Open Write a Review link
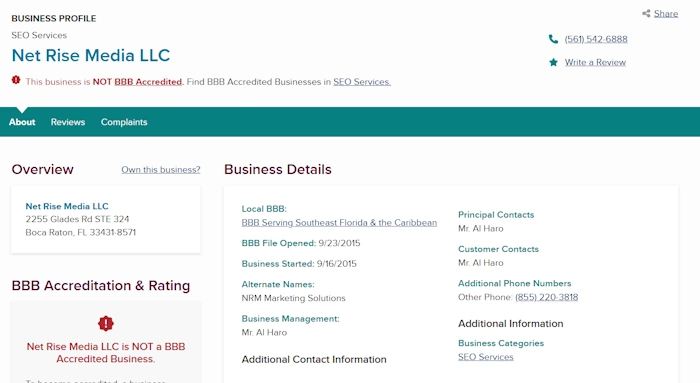Viewport: 700px width, 383px height. click(595, 62)
